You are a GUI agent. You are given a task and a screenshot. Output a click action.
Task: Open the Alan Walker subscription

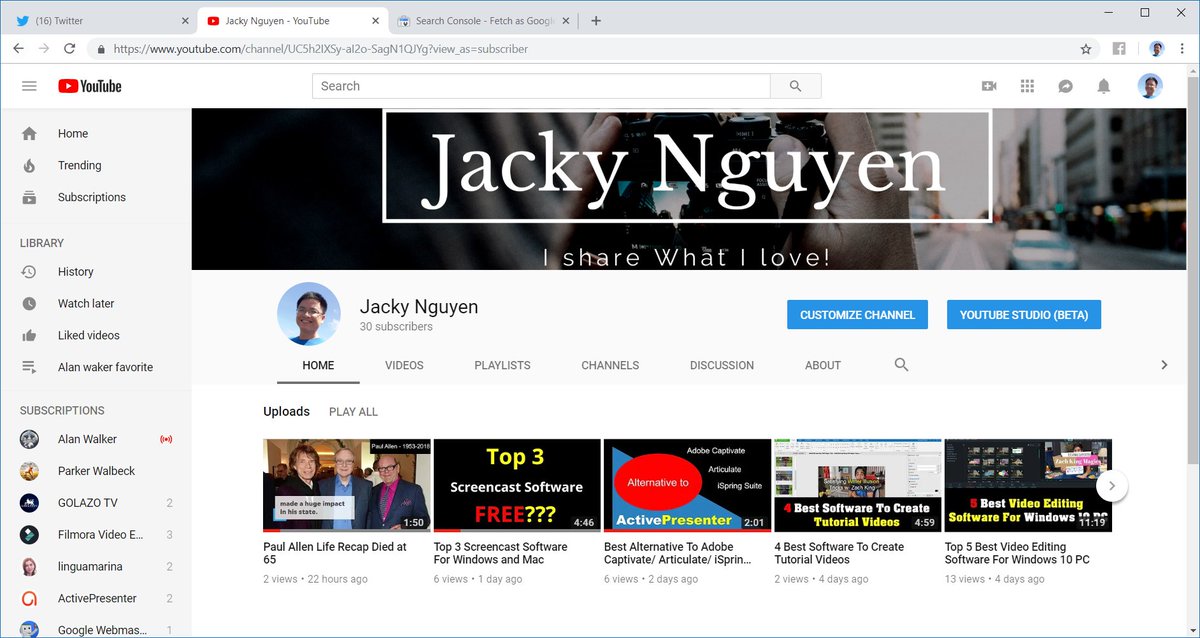(95, 439)
